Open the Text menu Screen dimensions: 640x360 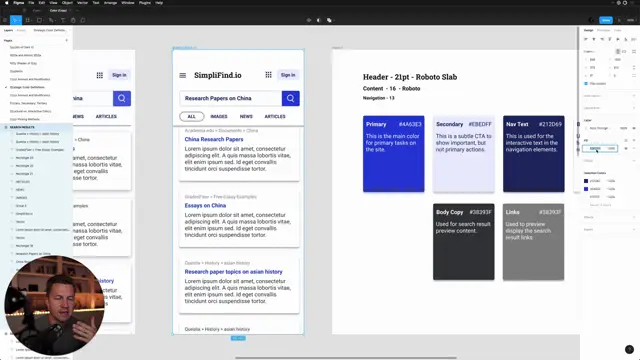point(96,3)
